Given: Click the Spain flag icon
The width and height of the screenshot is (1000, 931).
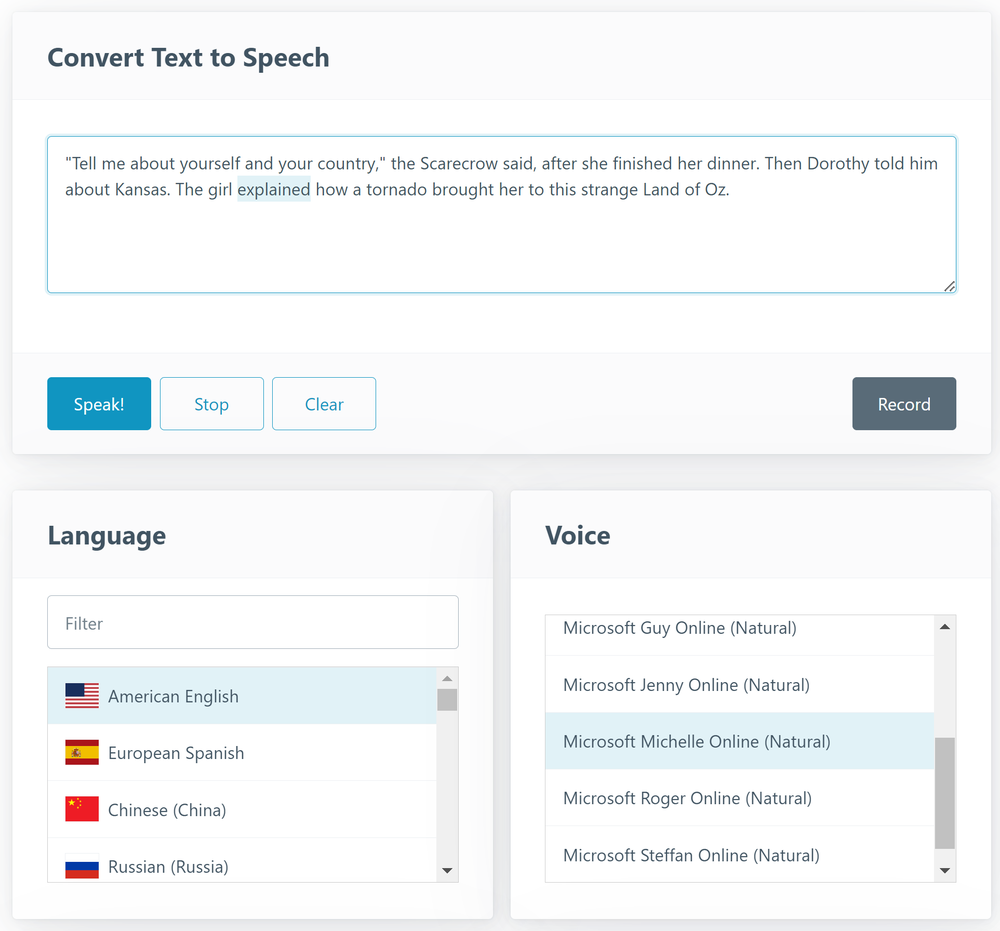Looking at the screenshot, I should click(x=82, y=752).
